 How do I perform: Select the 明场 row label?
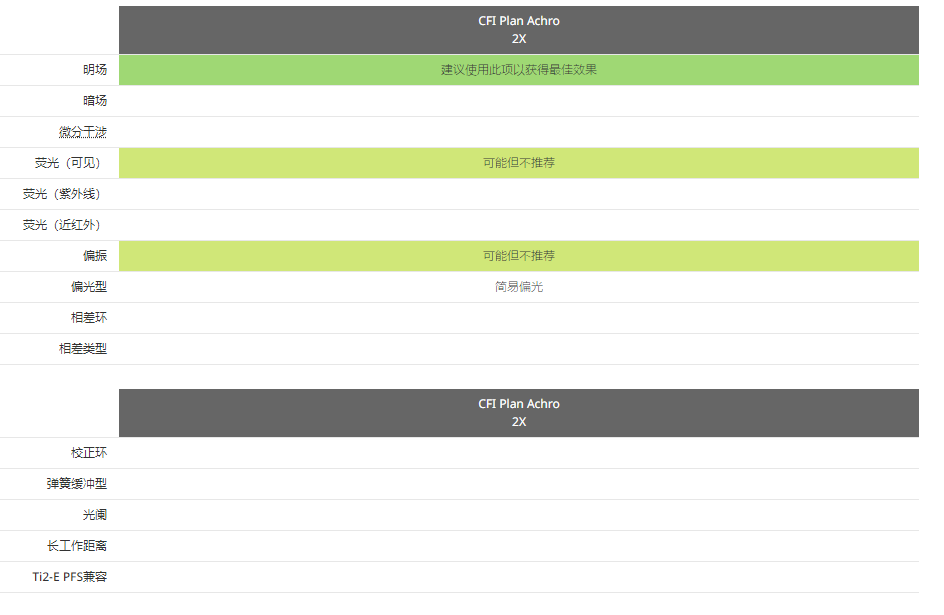coord(94,70)
